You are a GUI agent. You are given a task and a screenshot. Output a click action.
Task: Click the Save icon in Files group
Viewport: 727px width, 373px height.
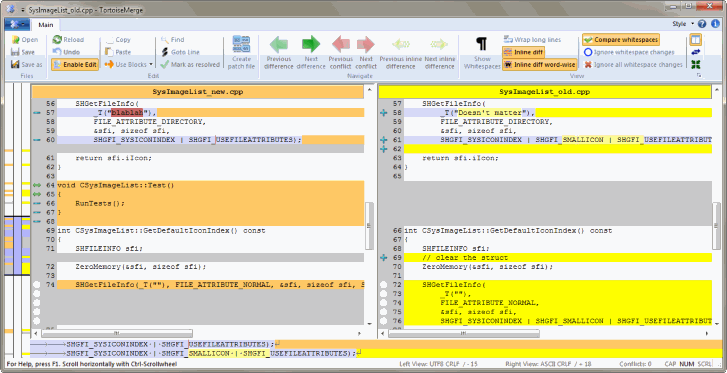pyautogui.click(x=15, y=52)
